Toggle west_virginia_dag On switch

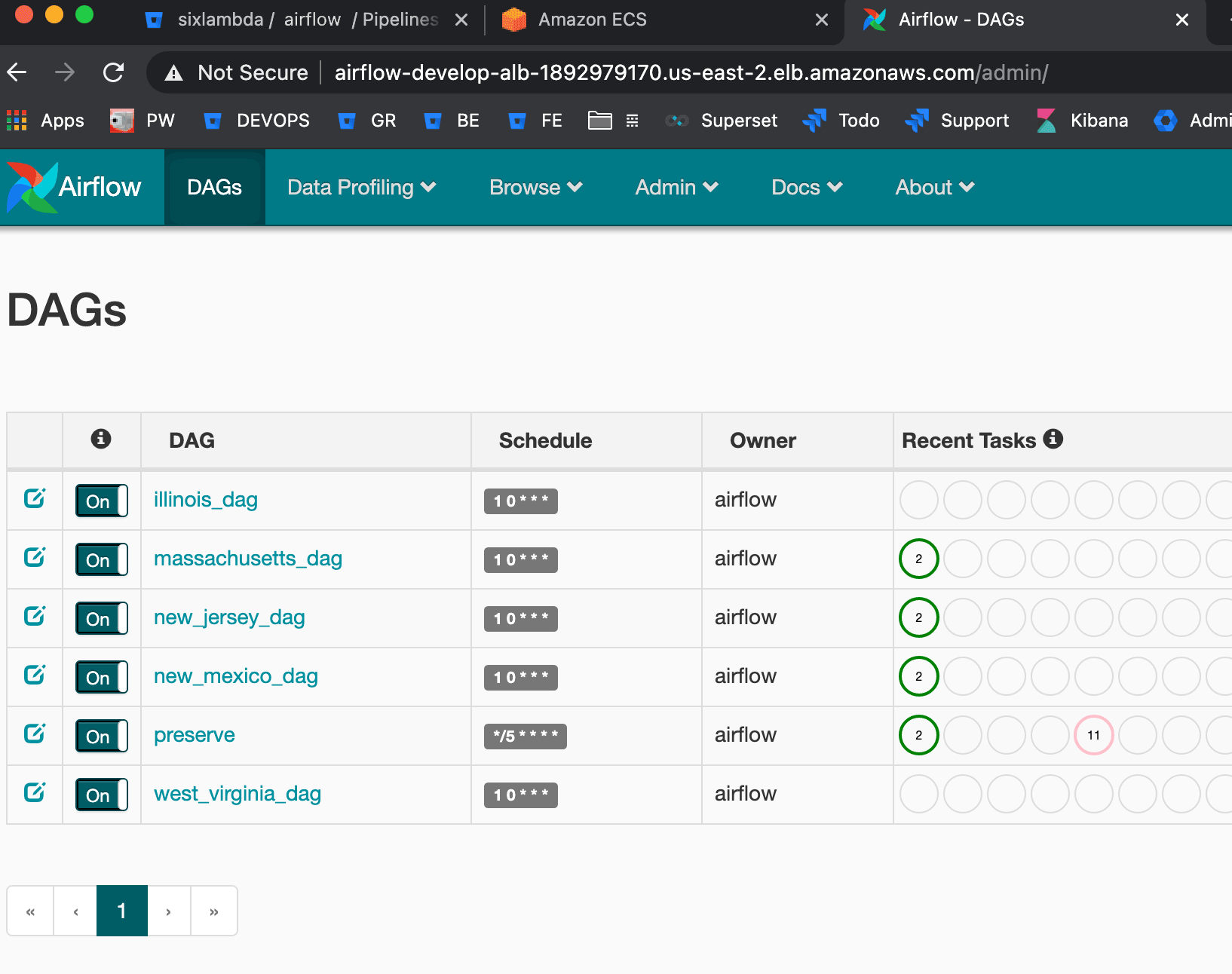coord(101,795)
